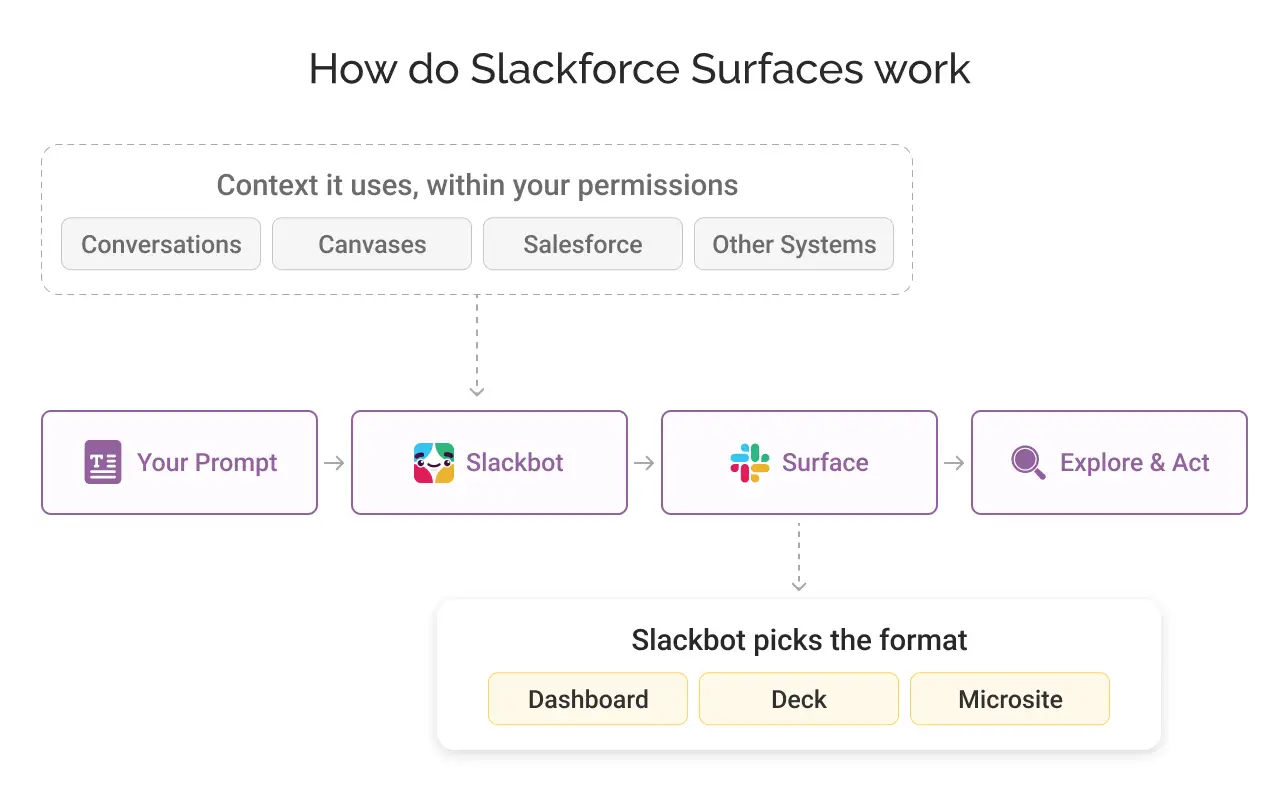1280x809 pixels.
Task: Click the "Your Prompt" label text
Action: pyautogui.click(x=207, y=463)
